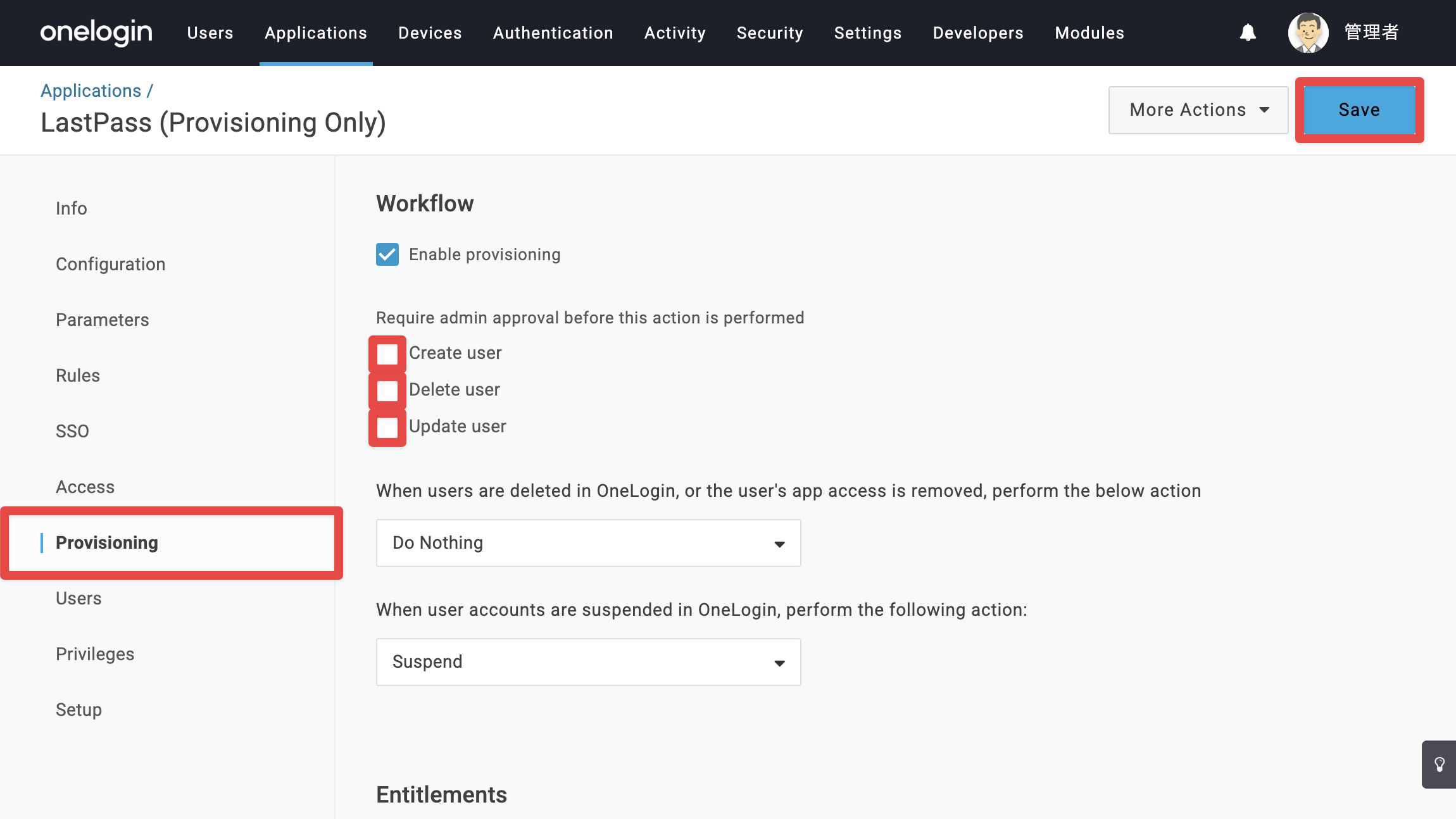This screenshot has width=1456, height=819.
Task: Switch to the Users sidebar tab
Action: [78, 598]
